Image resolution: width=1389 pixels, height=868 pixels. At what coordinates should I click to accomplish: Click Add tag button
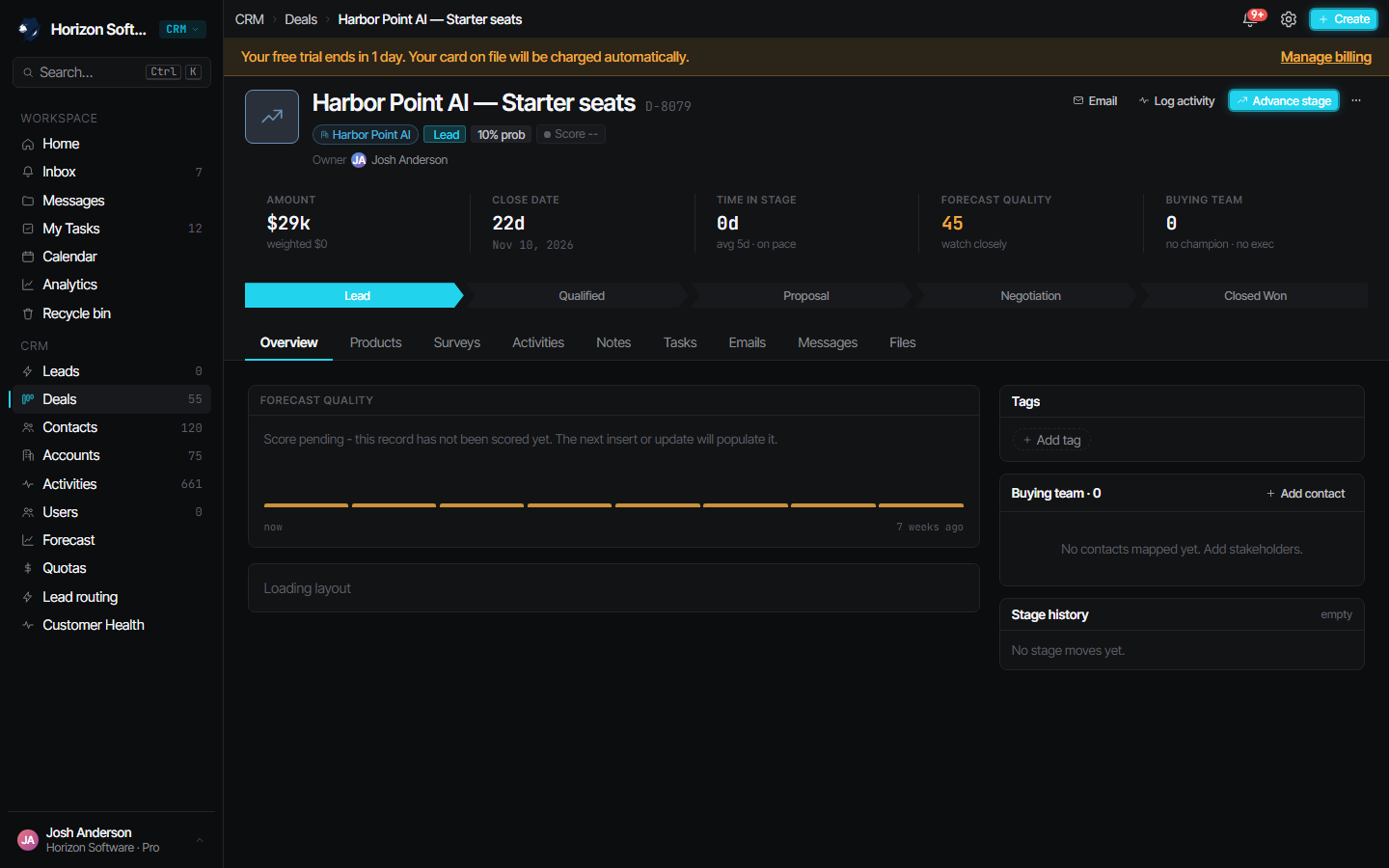(x=1051, y=440)
